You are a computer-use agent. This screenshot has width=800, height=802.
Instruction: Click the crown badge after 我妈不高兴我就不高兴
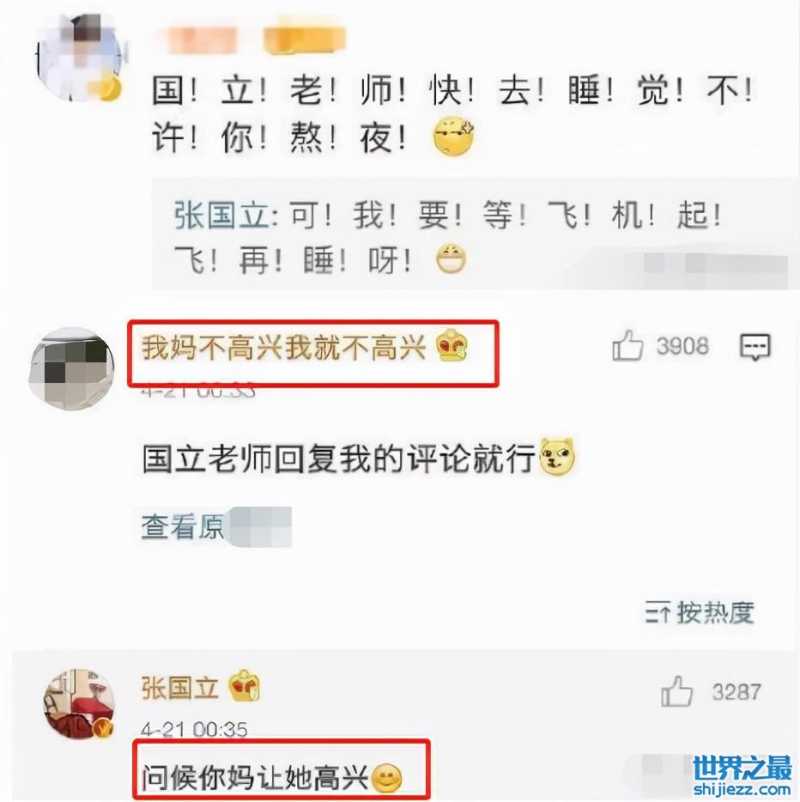(452, 346)
